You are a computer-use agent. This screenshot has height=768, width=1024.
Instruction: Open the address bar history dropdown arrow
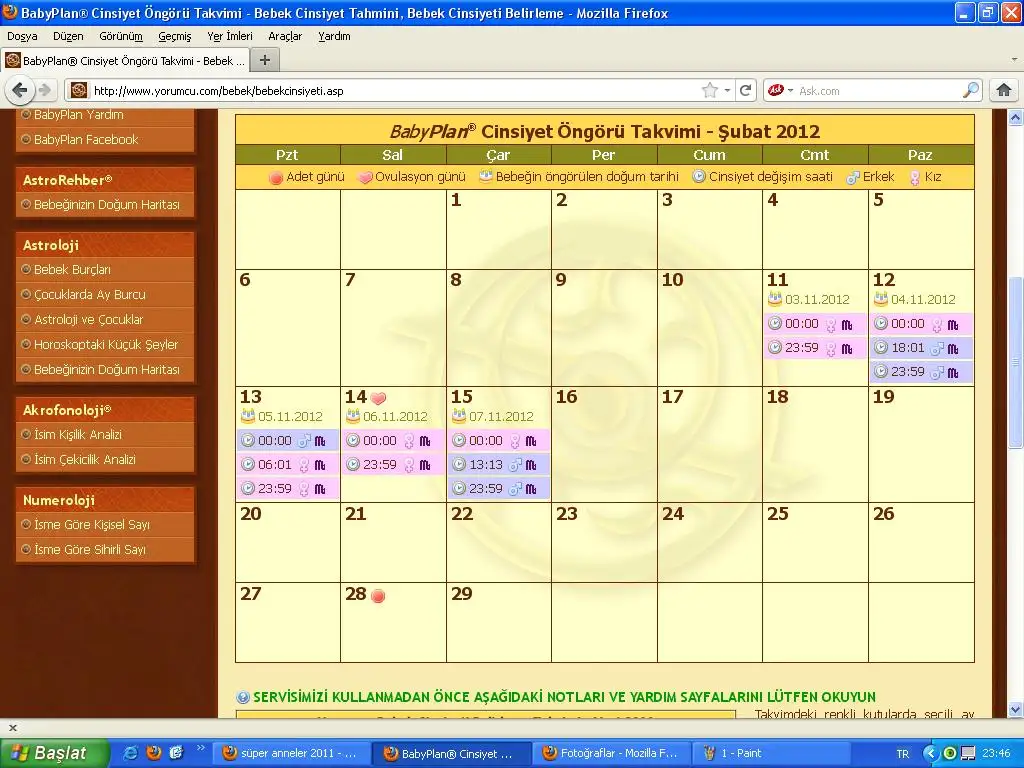[x=727, y=90]
